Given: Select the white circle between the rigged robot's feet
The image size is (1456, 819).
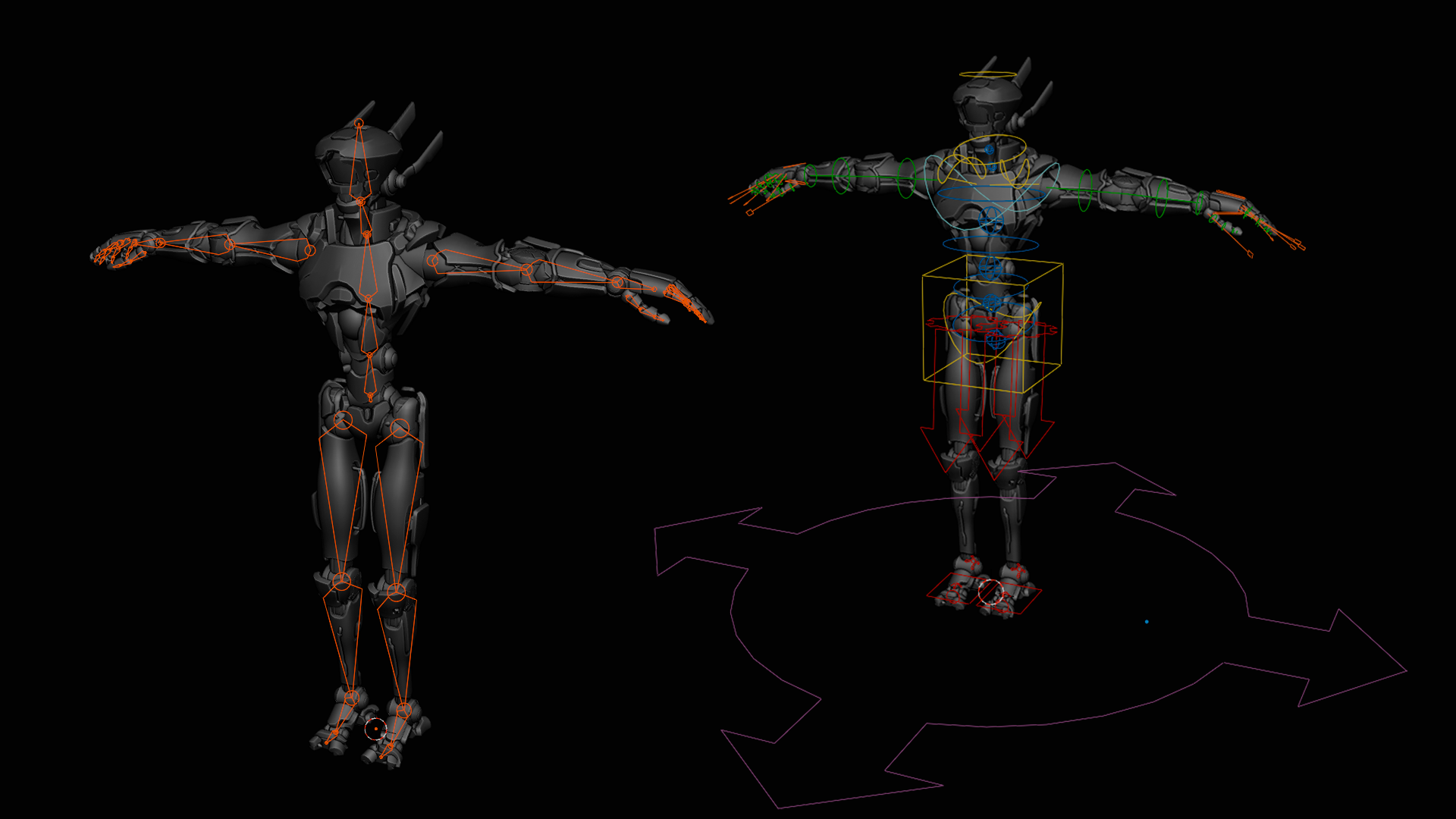Looking at the screenshot, I should [990, 592].
